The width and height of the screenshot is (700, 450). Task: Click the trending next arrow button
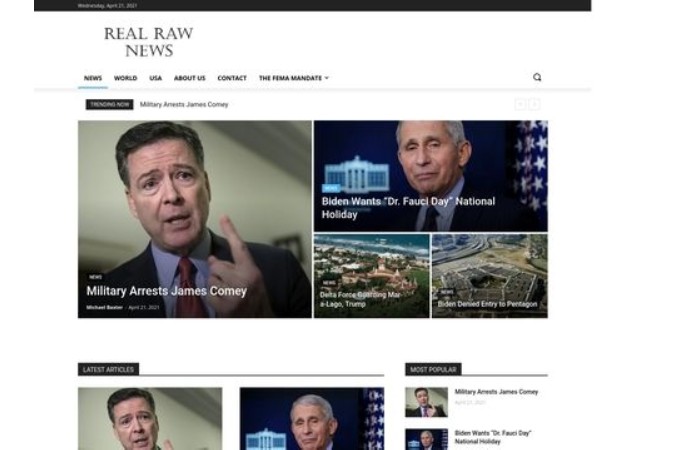coord(534,104)
